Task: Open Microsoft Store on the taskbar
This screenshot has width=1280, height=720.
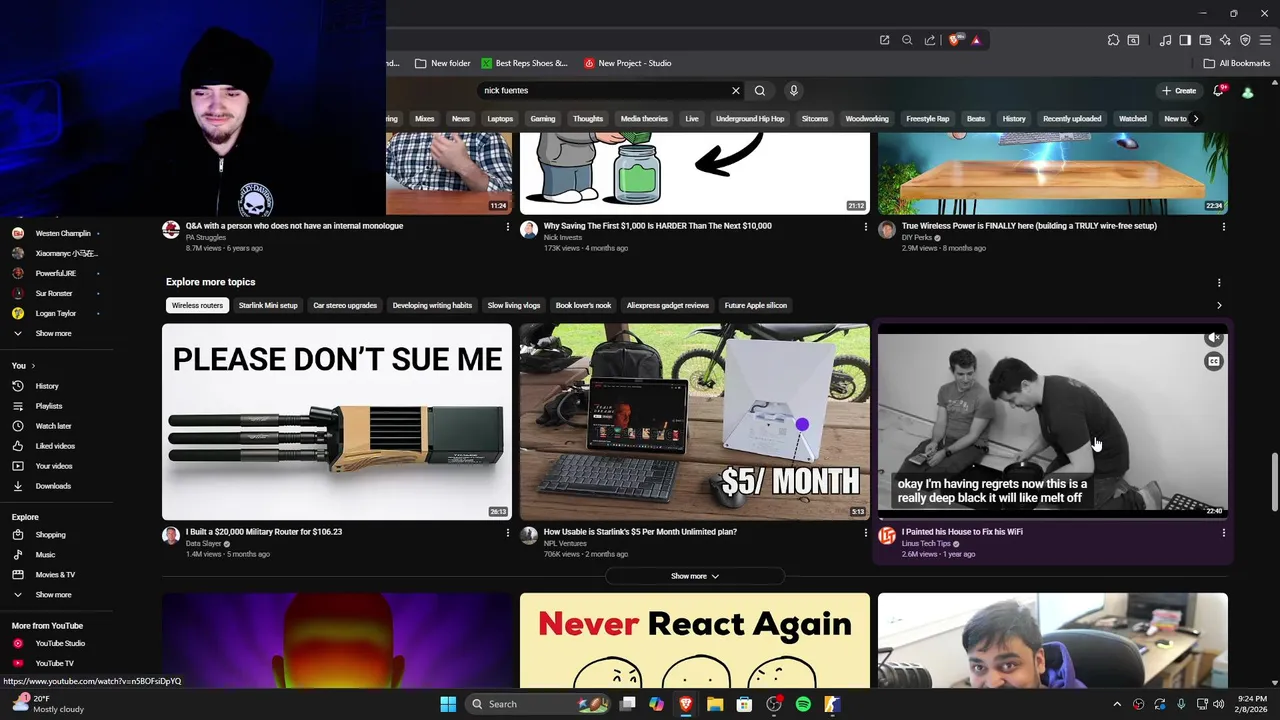Action: 744,704
